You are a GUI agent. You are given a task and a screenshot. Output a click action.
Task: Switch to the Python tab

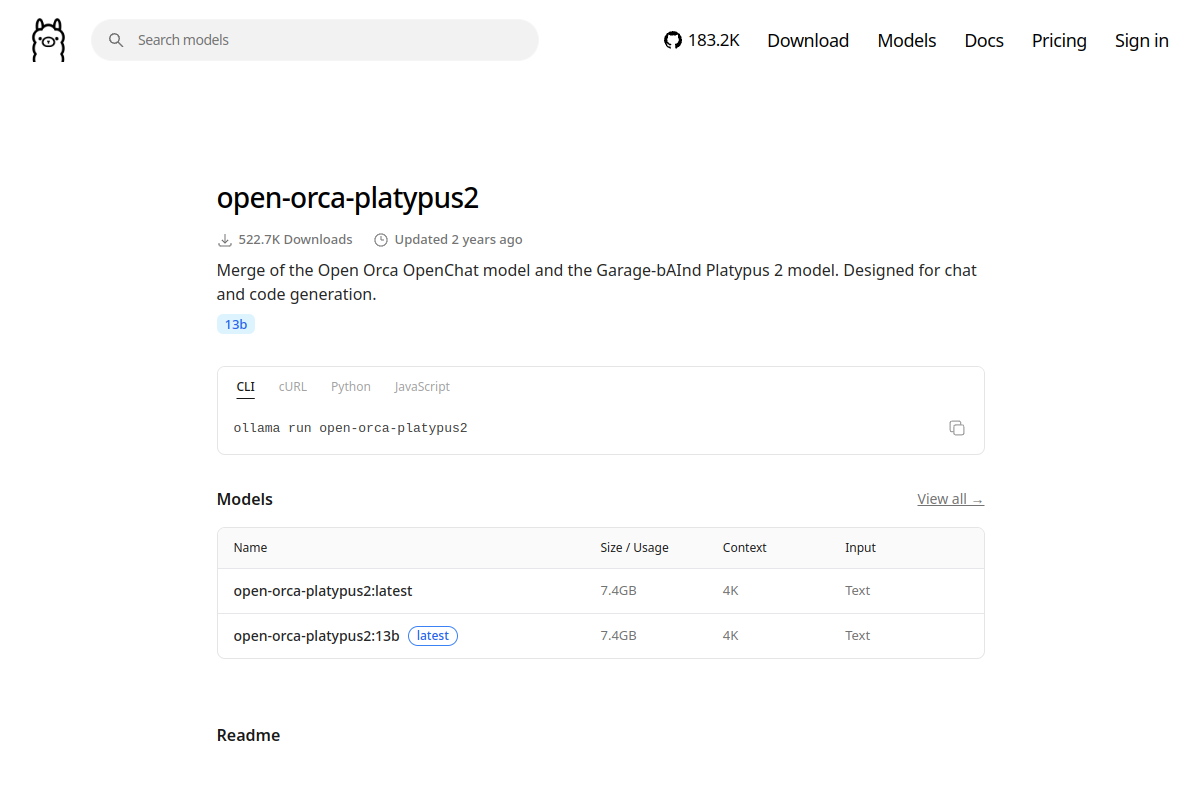pyautogui.click(x=351, y=387)
